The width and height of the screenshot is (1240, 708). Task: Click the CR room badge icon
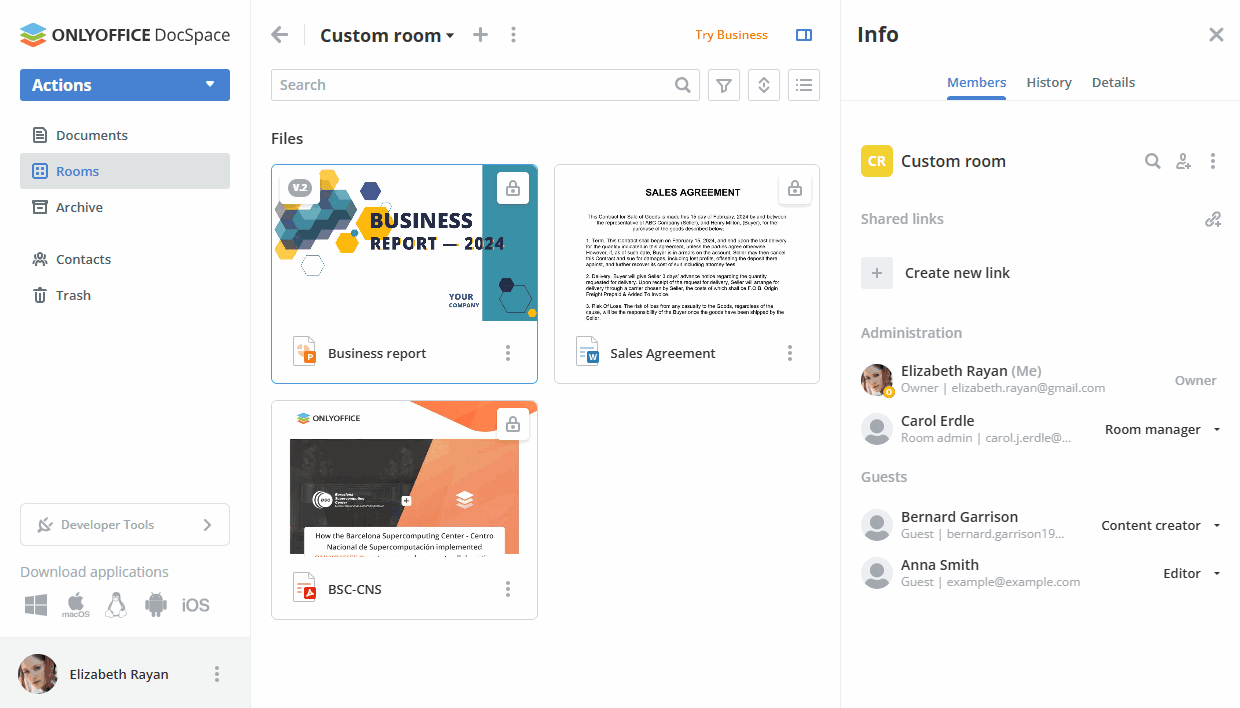(877, 161)
